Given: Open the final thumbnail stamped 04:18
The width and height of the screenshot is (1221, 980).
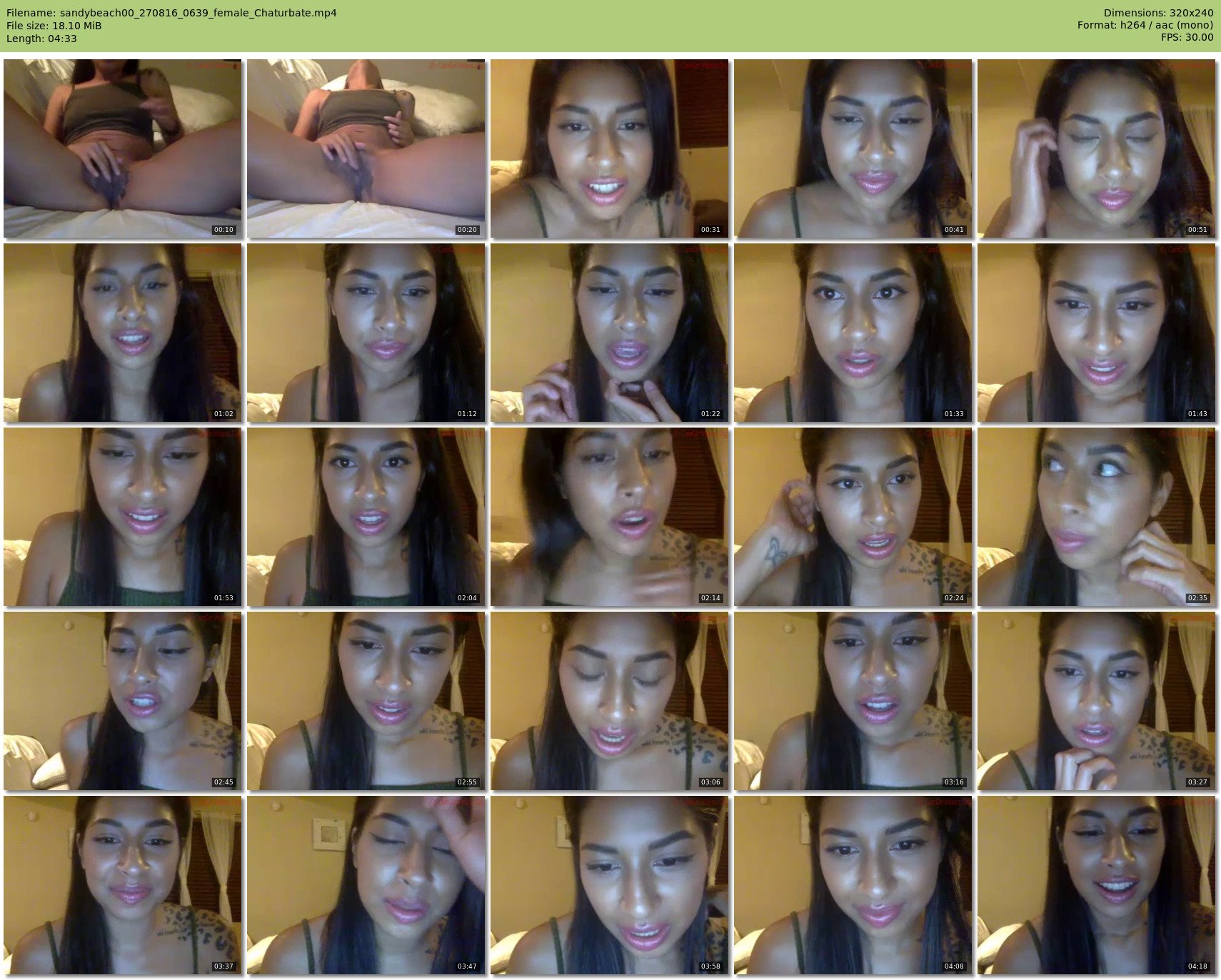Looking at the screenshot, I should coord(1097,885).
